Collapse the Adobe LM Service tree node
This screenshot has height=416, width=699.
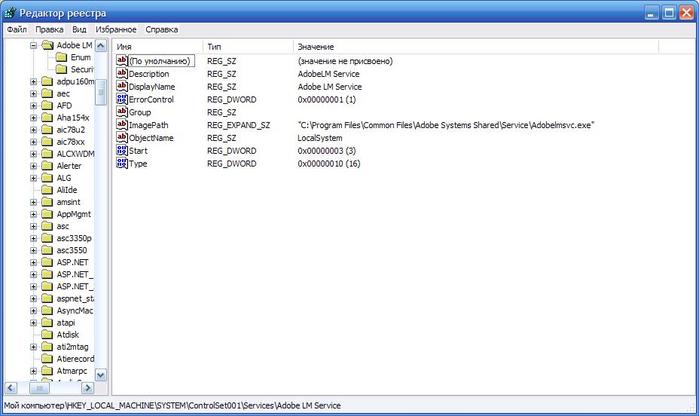pos(34,46)
